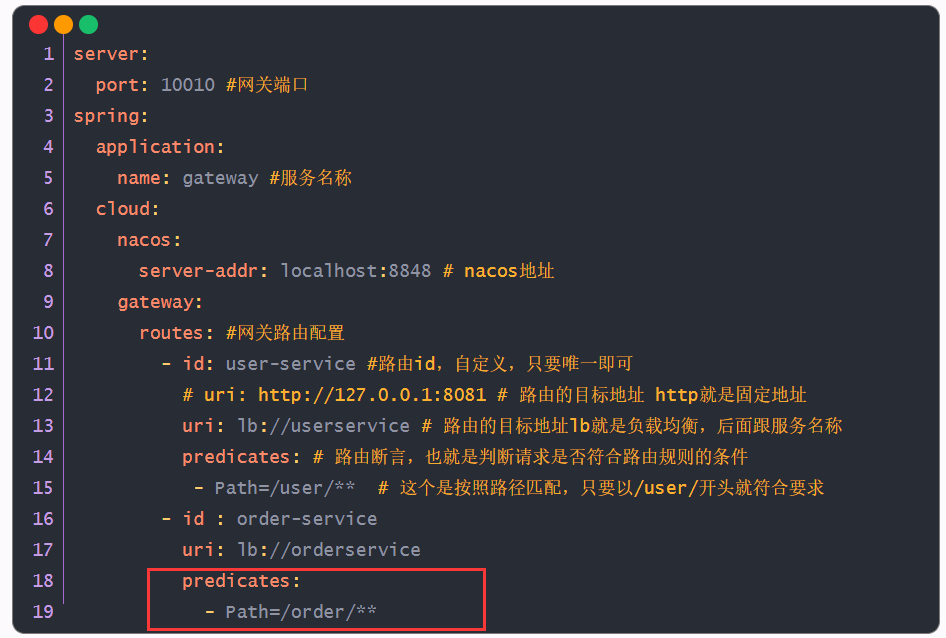Click the Path=/order/** predicate in the red box
Image resolution: width=946 pixels, height=638 pixels.
300,611
